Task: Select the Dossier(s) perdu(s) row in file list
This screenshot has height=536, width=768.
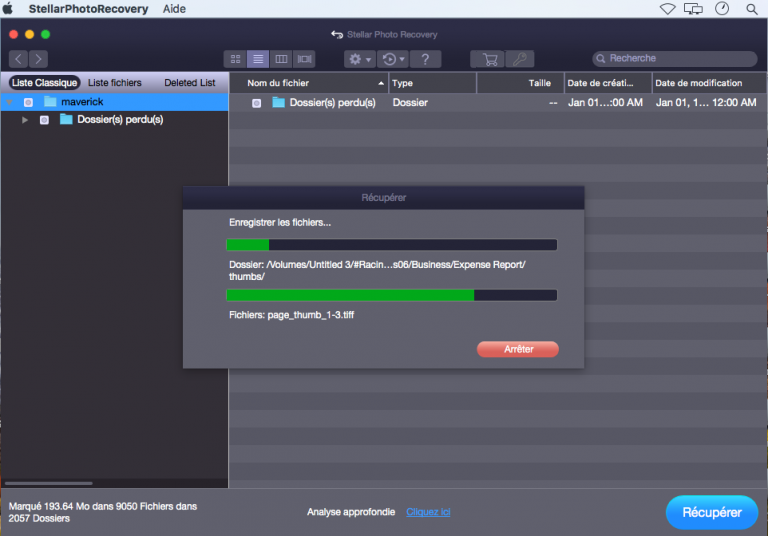Action: (x=498, y=103)
